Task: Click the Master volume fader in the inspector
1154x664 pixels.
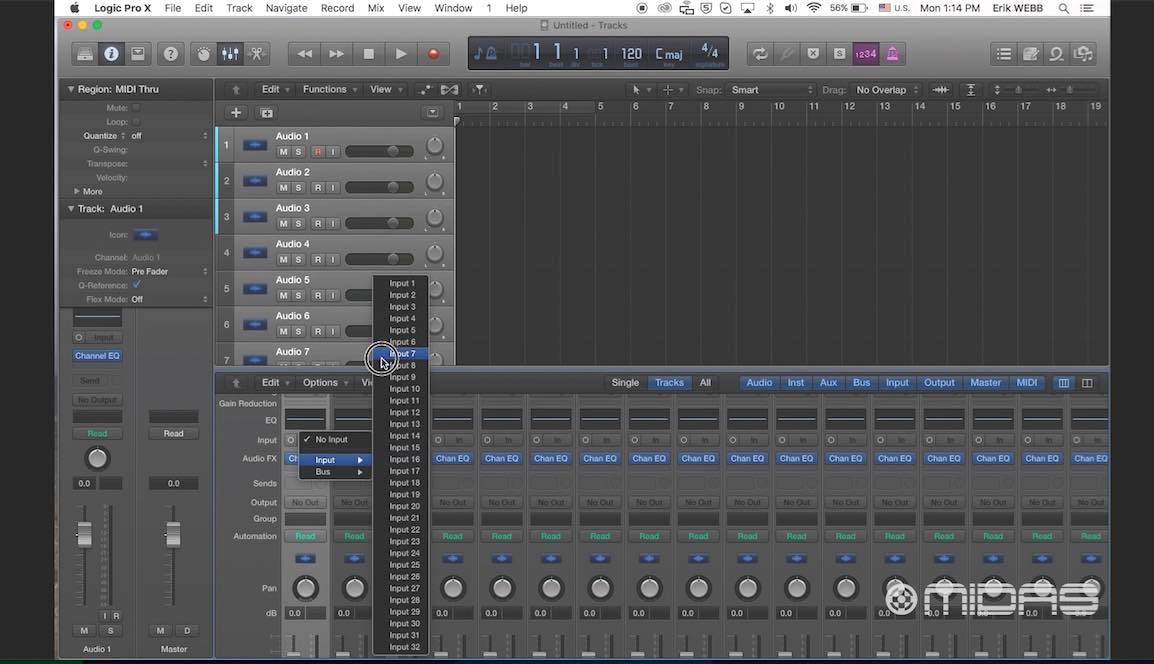Action: (173, 534)
